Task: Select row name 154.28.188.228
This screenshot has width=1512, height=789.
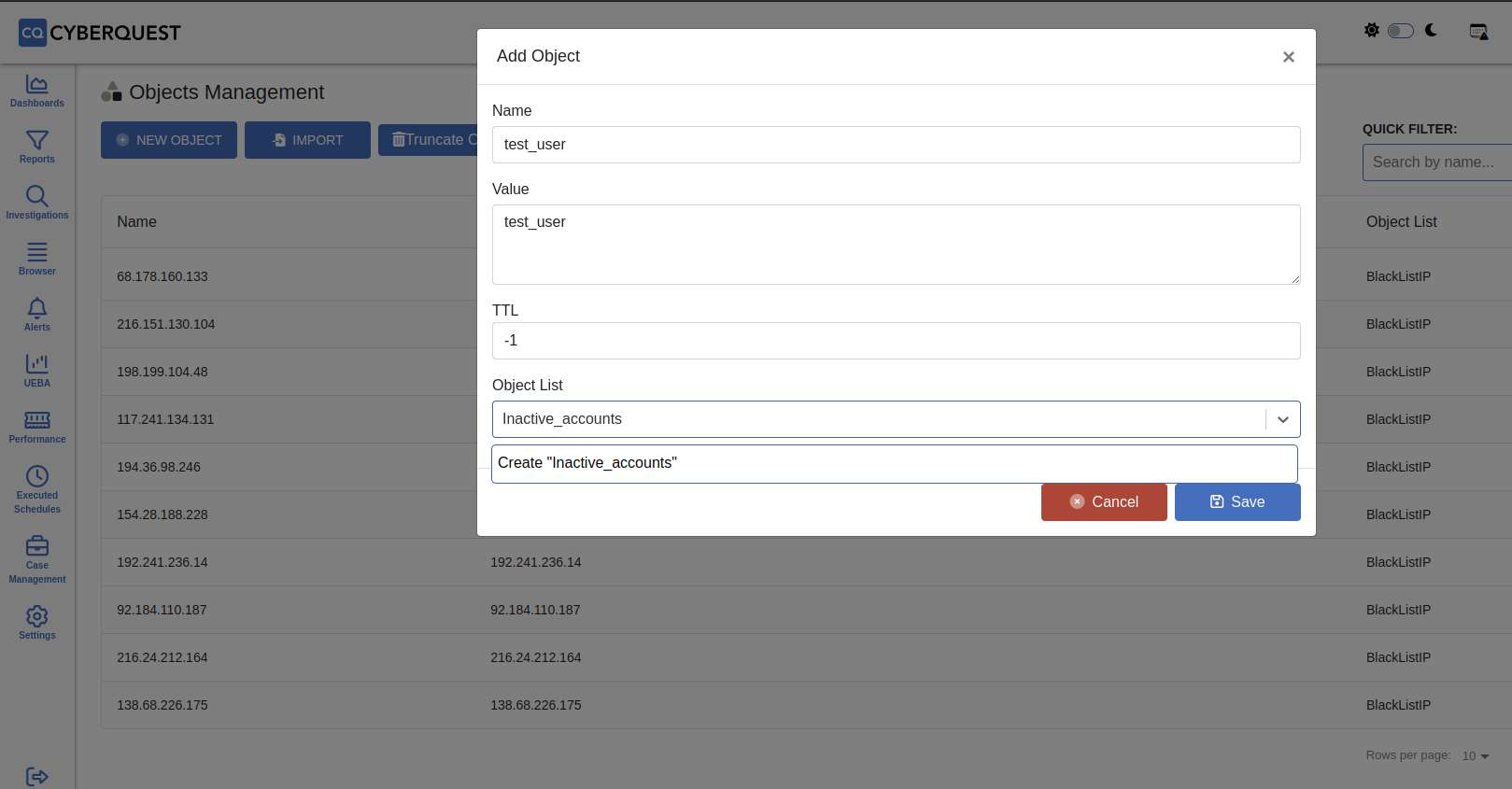Action: click(x=163, y=514)
